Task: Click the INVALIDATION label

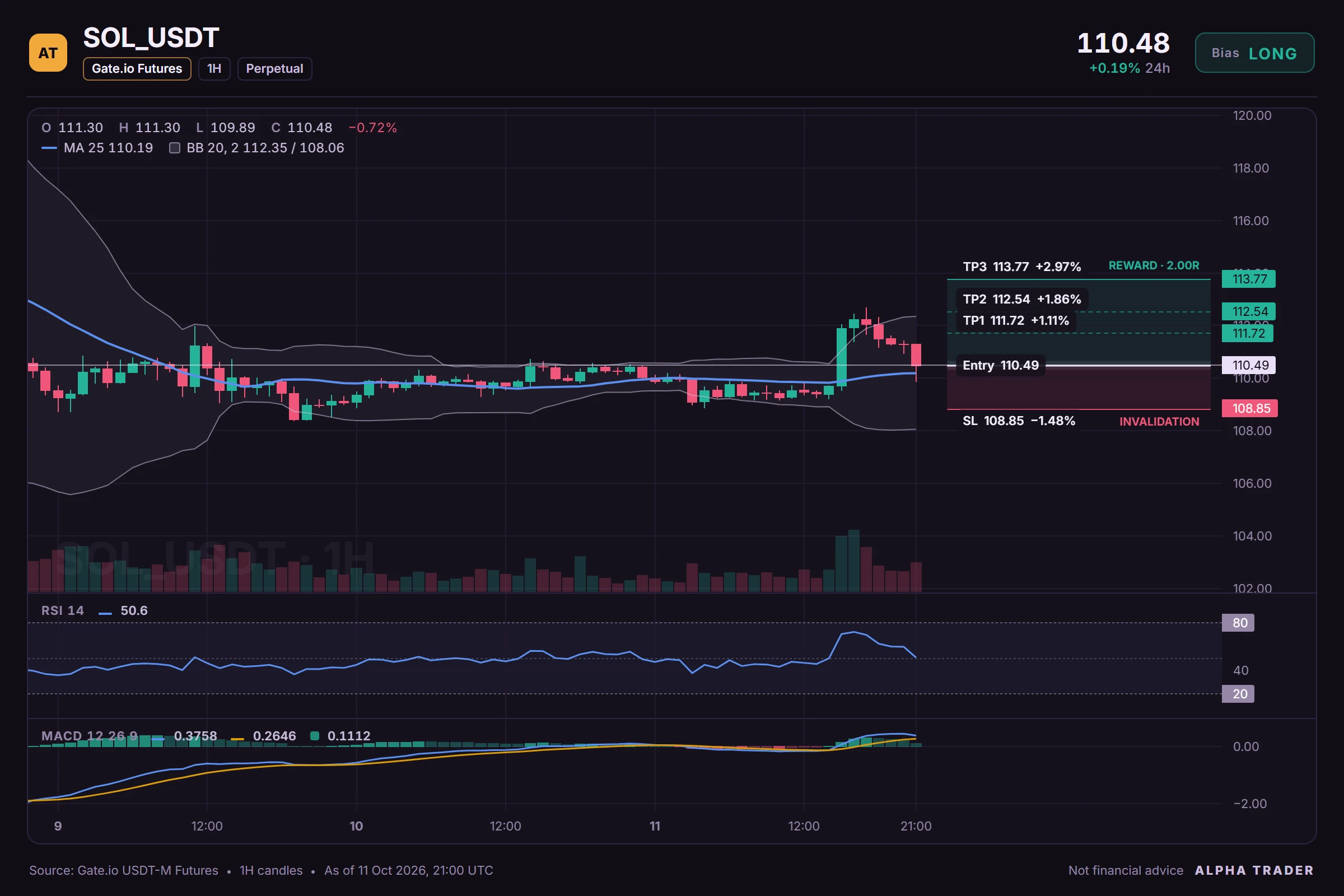Action: click(1159, 422)
